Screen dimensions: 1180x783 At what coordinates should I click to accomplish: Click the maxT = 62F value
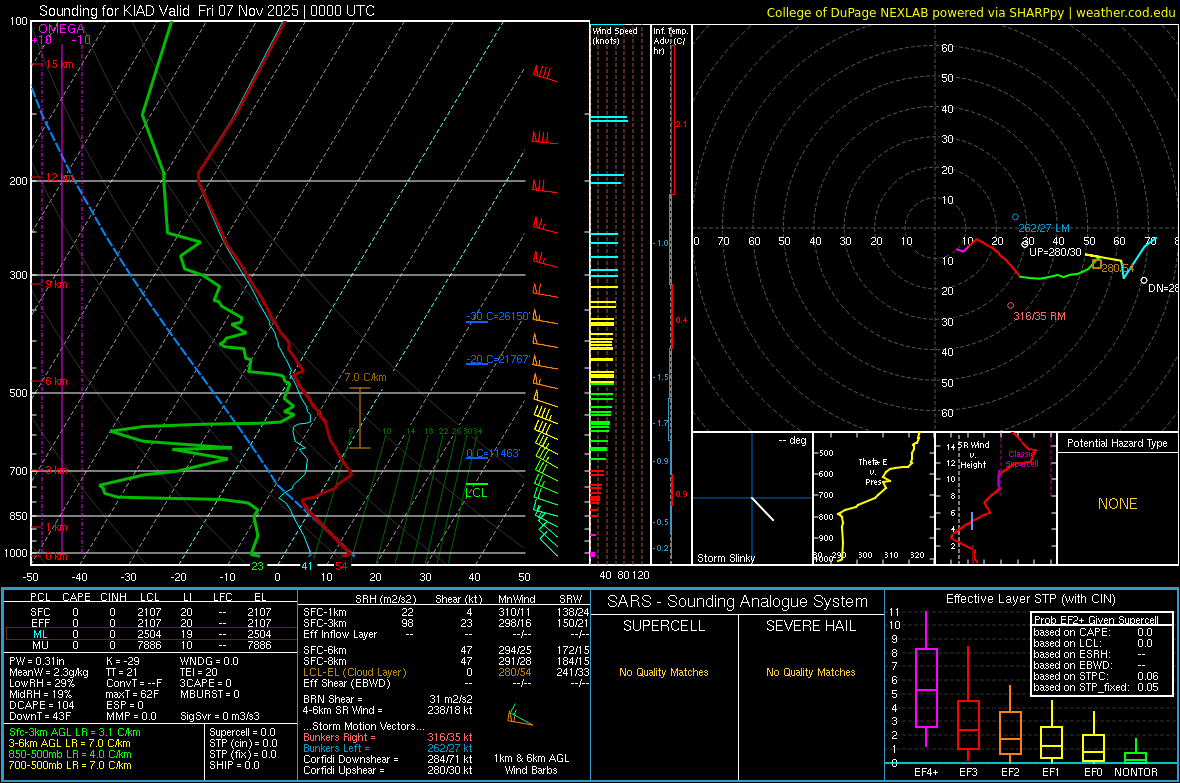click(132, 694)
